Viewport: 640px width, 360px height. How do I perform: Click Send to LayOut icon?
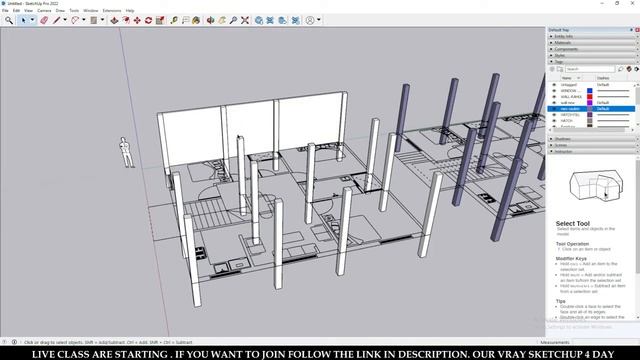(x=282, y=20)
